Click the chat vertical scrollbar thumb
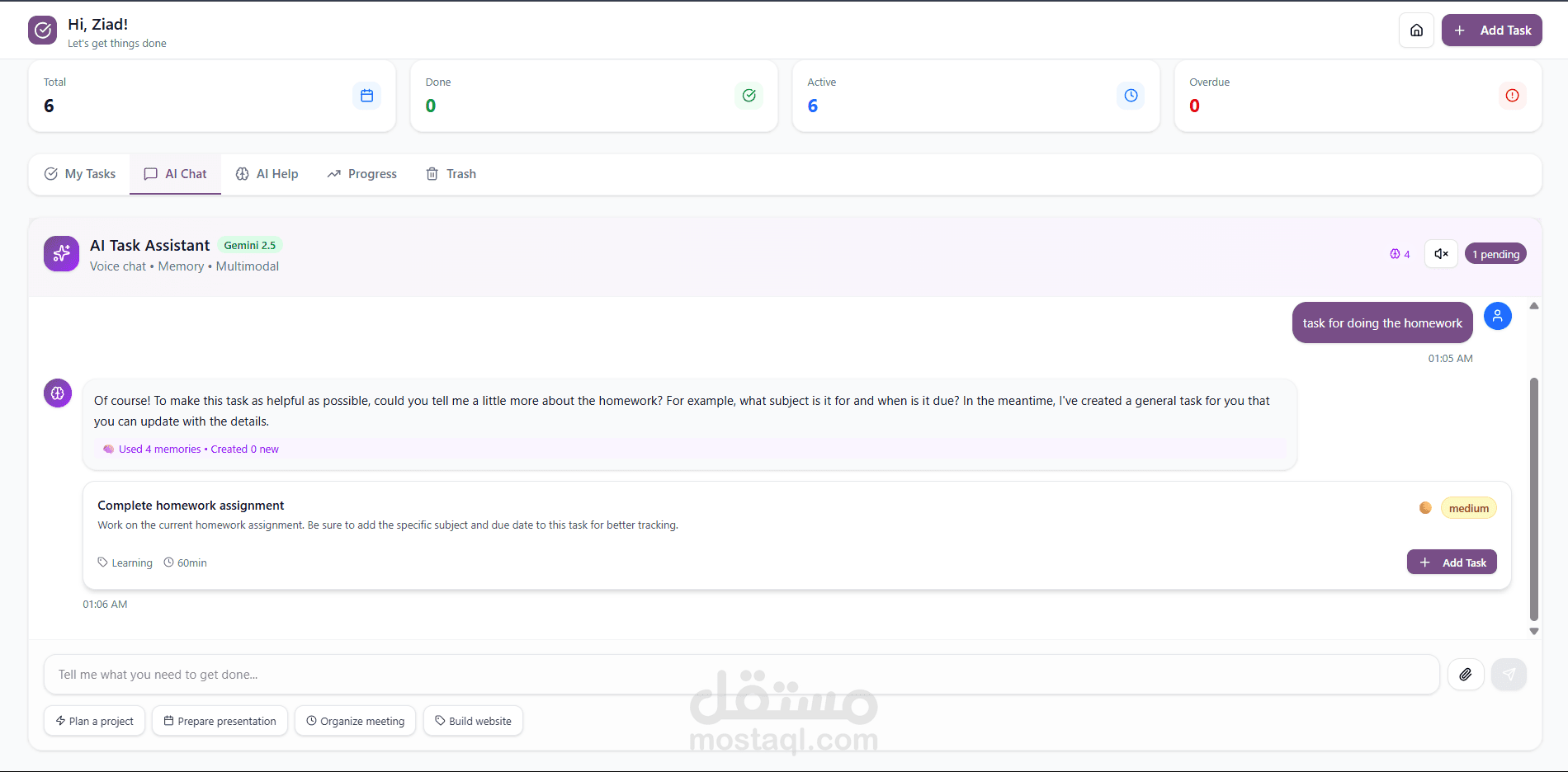Viewport: 1568px width, 772px height. (x=1534, y=499)
